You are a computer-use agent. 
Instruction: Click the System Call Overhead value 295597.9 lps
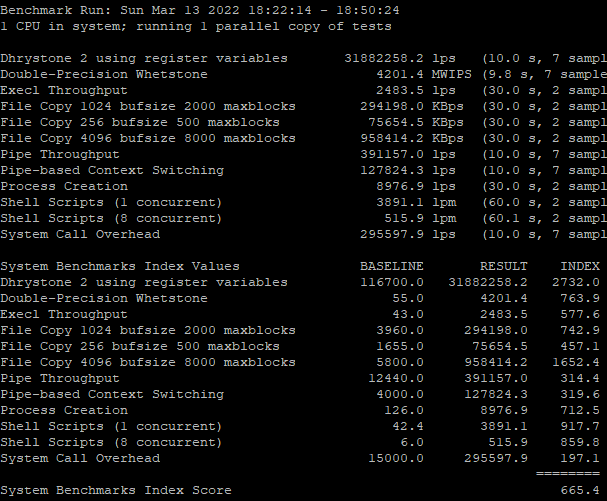coord(408,235)
